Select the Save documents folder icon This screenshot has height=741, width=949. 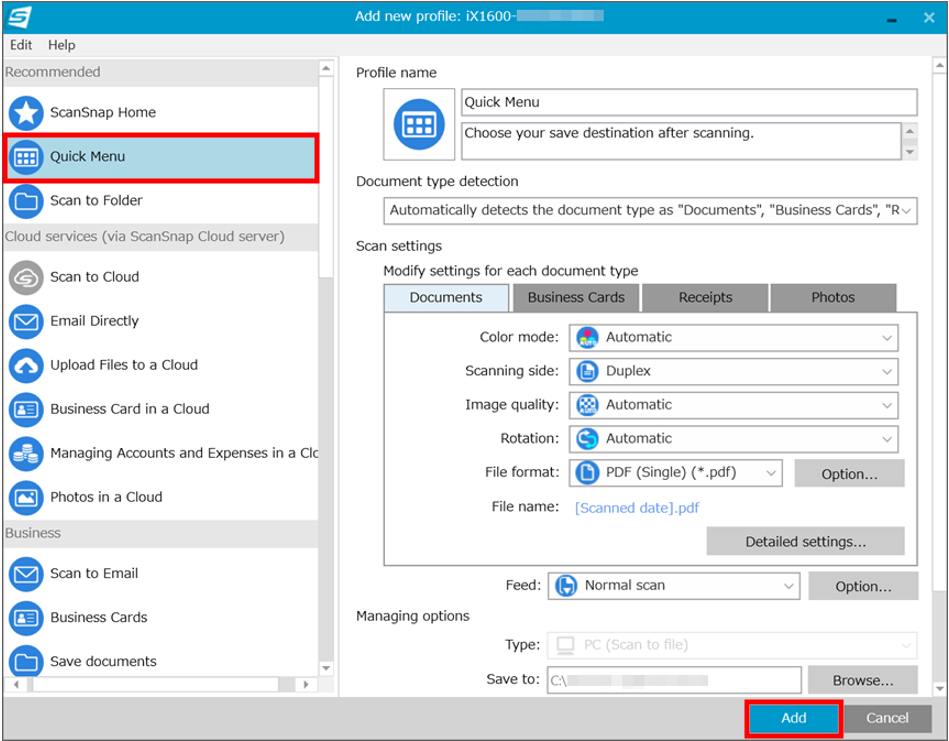(x=26, y=661)
